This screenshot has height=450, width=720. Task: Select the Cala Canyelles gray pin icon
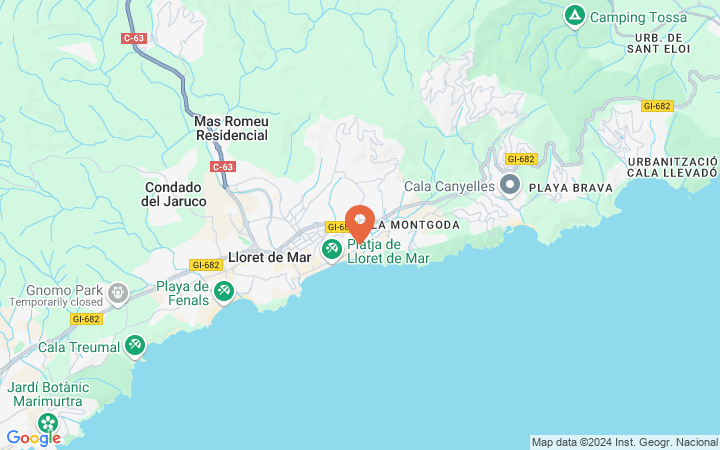(510, 186)
